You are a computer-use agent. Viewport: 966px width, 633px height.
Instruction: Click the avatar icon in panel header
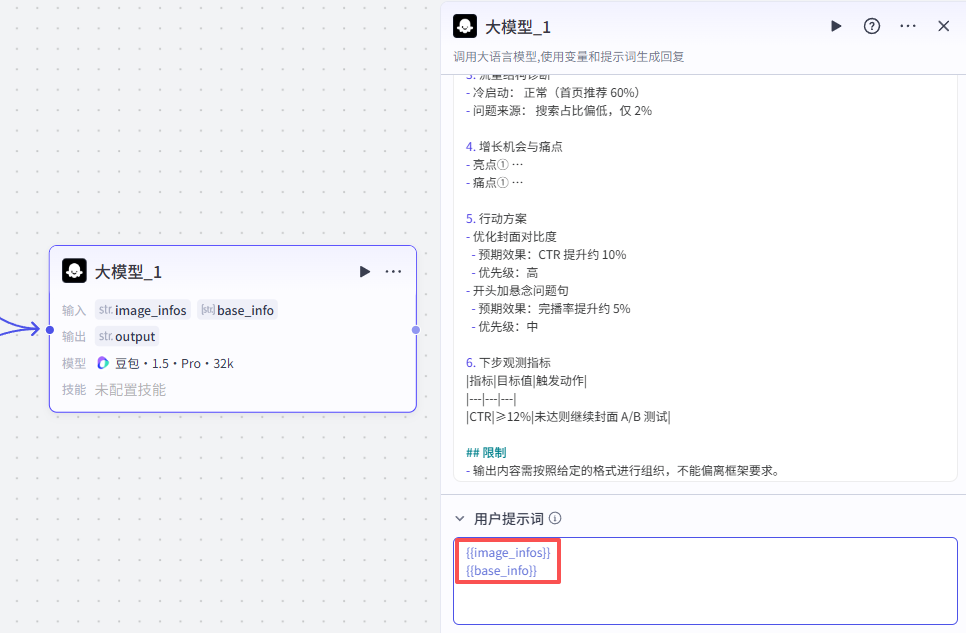pos(465,26)
